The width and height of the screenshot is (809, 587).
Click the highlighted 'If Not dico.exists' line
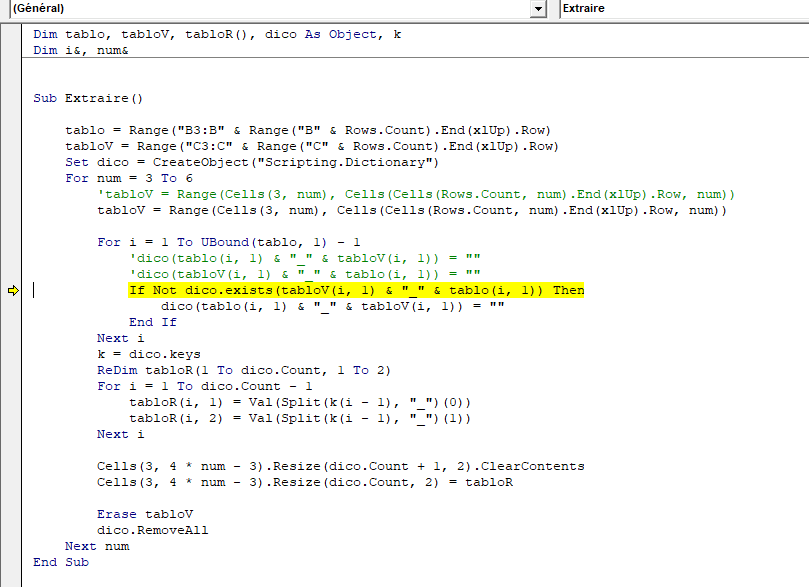point(357,290)
